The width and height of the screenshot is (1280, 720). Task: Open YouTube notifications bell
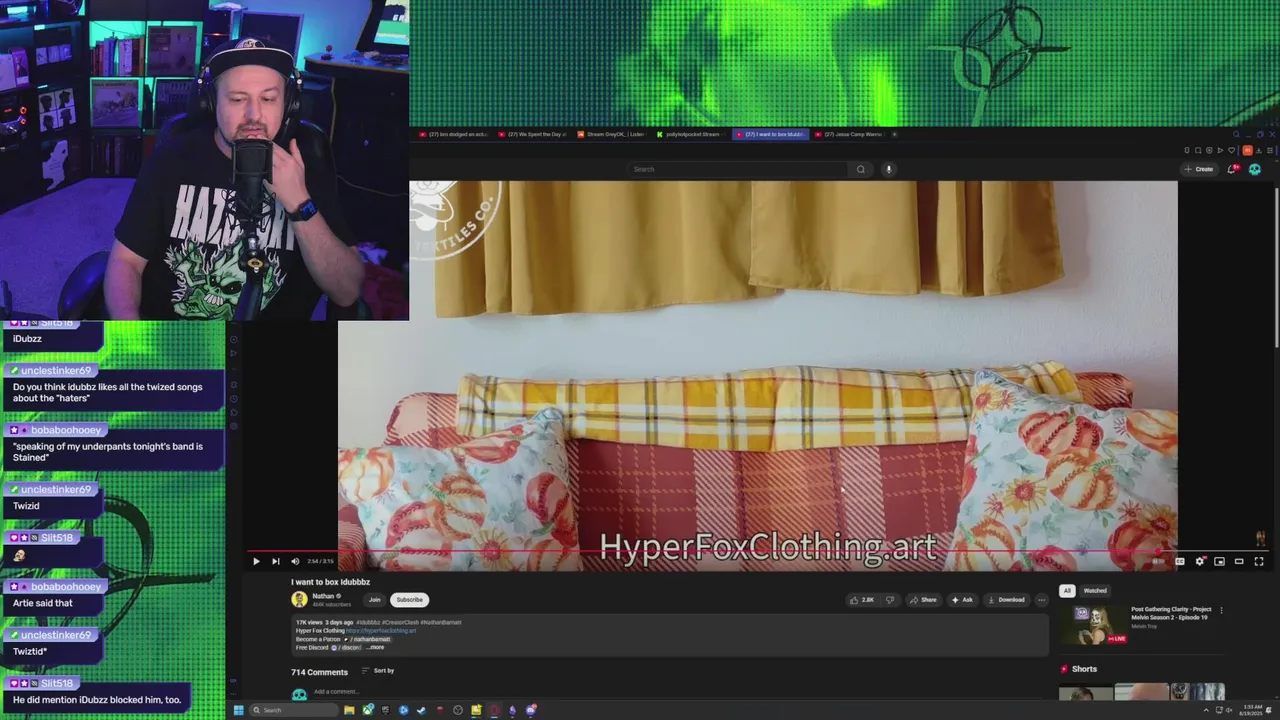point(1232,169)
